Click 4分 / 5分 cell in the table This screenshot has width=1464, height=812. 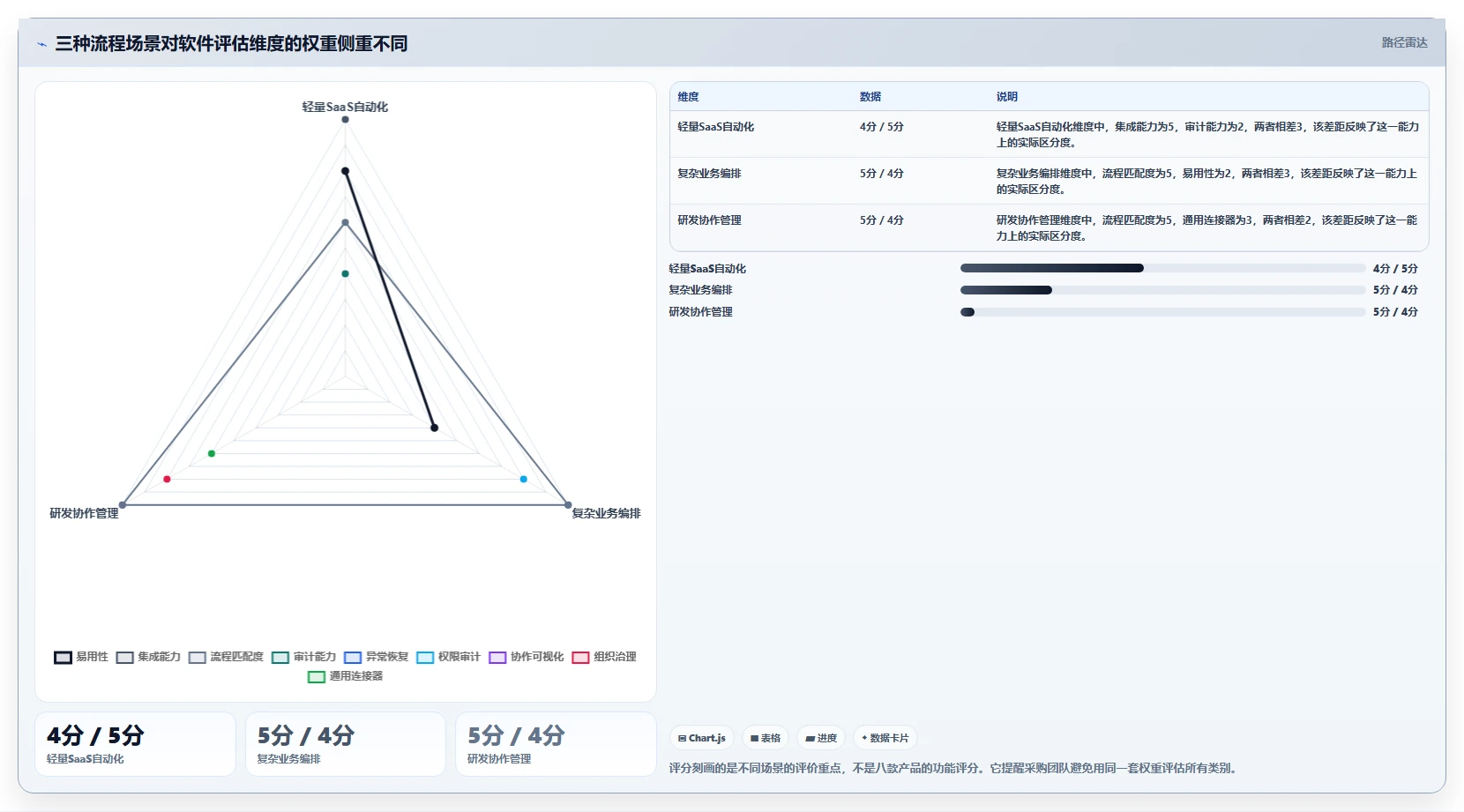pos(882,127)
